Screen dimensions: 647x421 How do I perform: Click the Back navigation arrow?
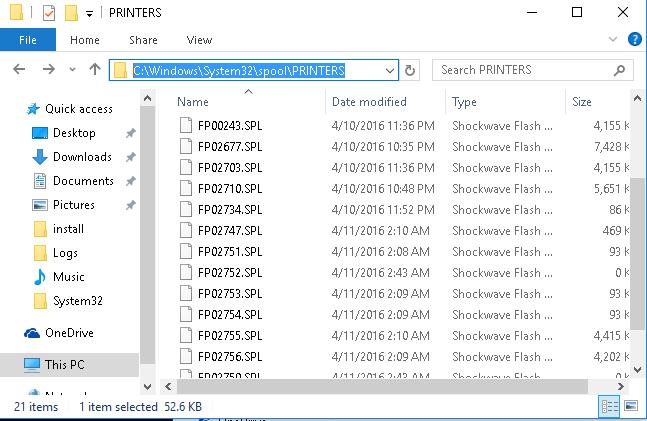(x=21, y=71)
